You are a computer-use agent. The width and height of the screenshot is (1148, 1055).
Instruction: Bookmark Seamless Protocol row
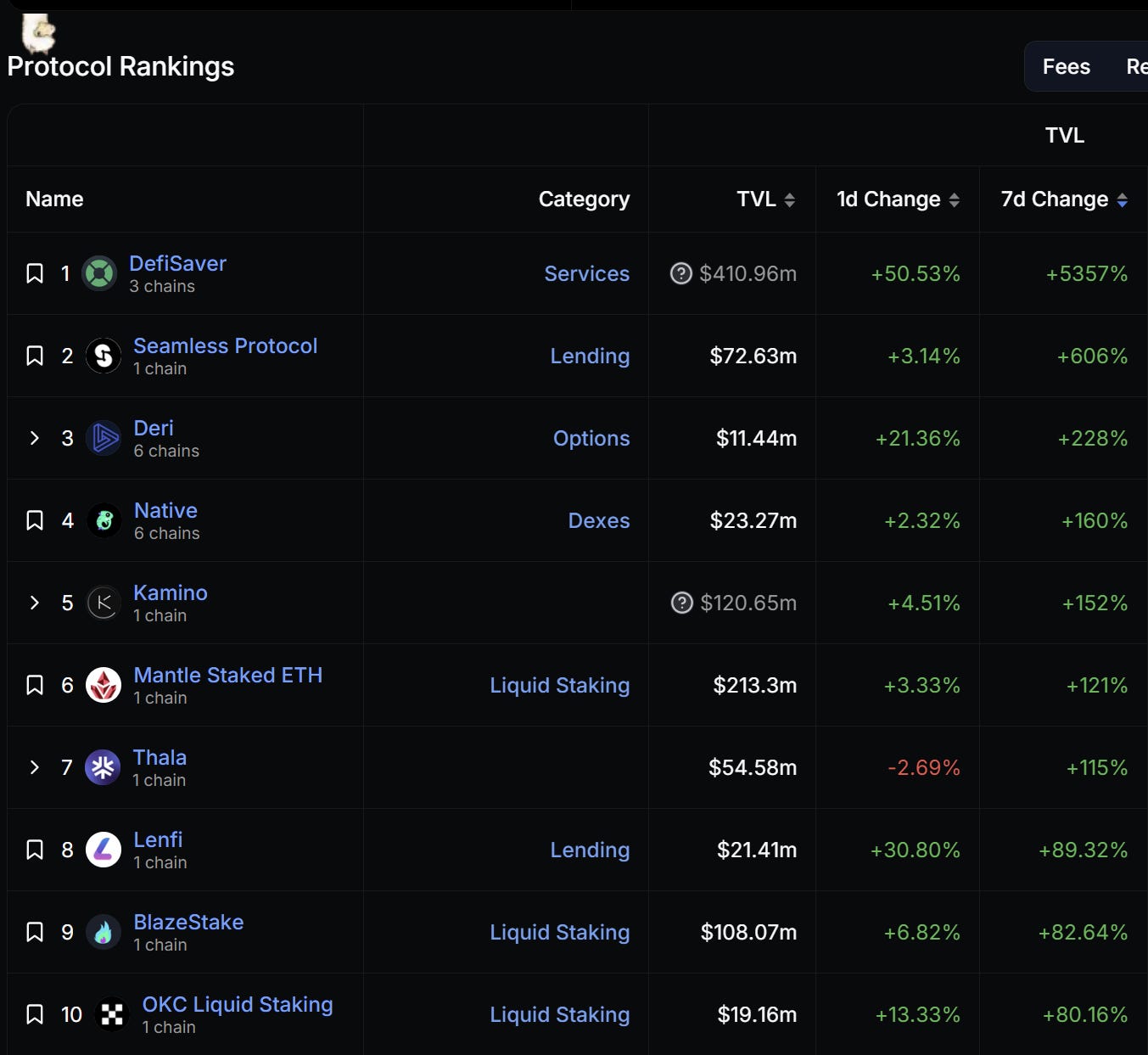pos(35,356)
